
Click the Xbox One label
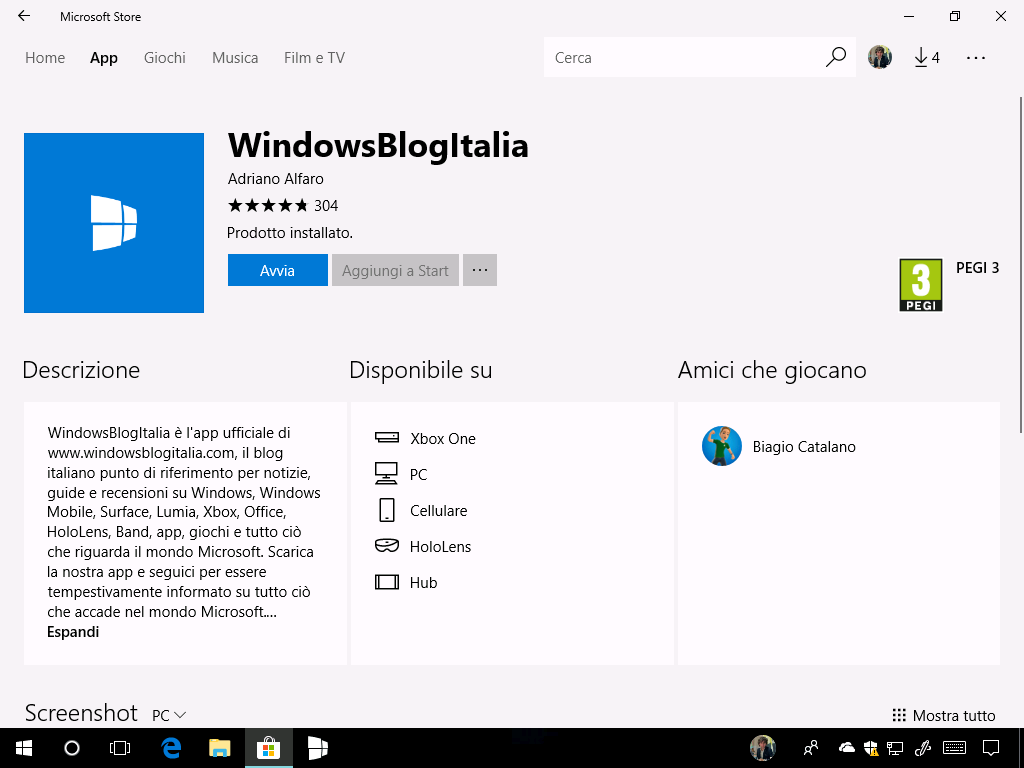443,438
